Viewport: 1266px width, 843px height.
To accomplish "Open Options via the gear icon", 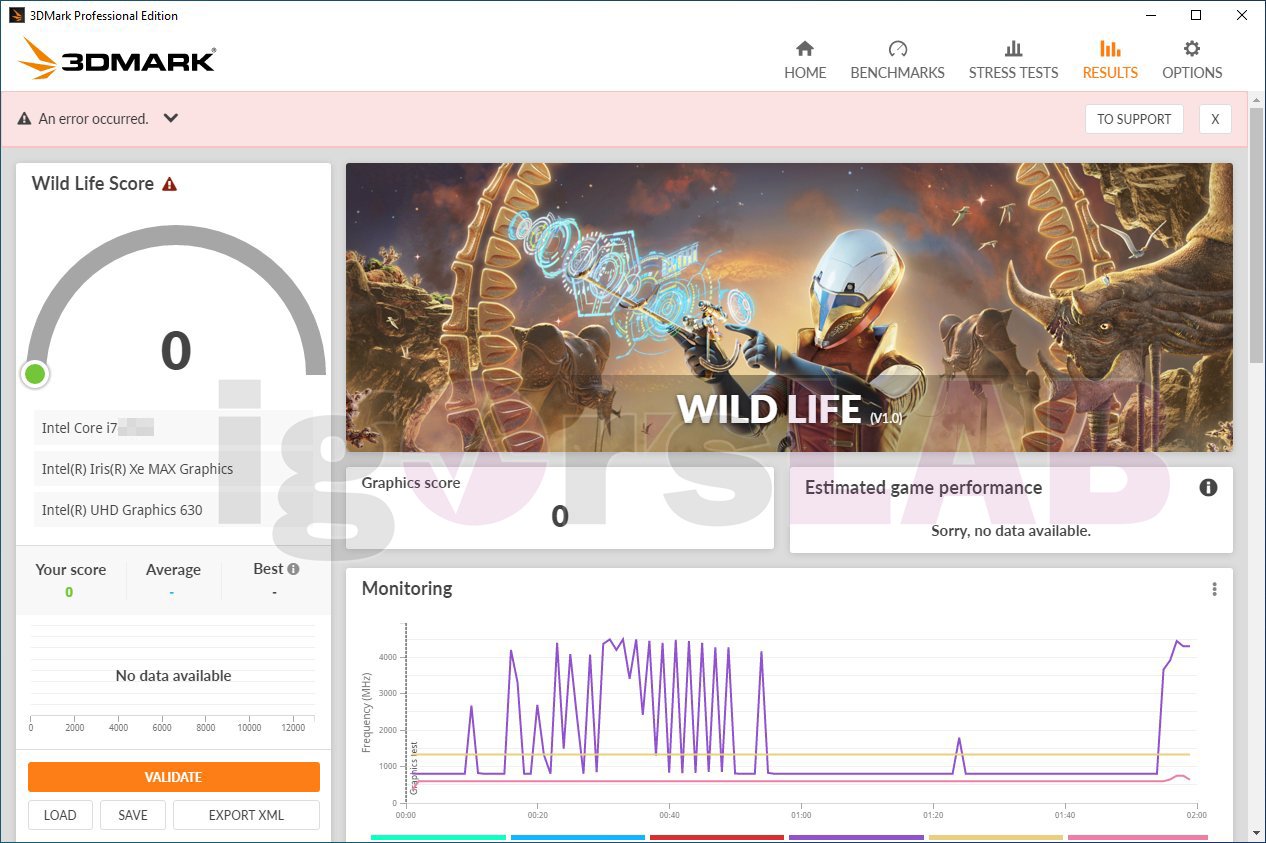I will (1192, 49).
